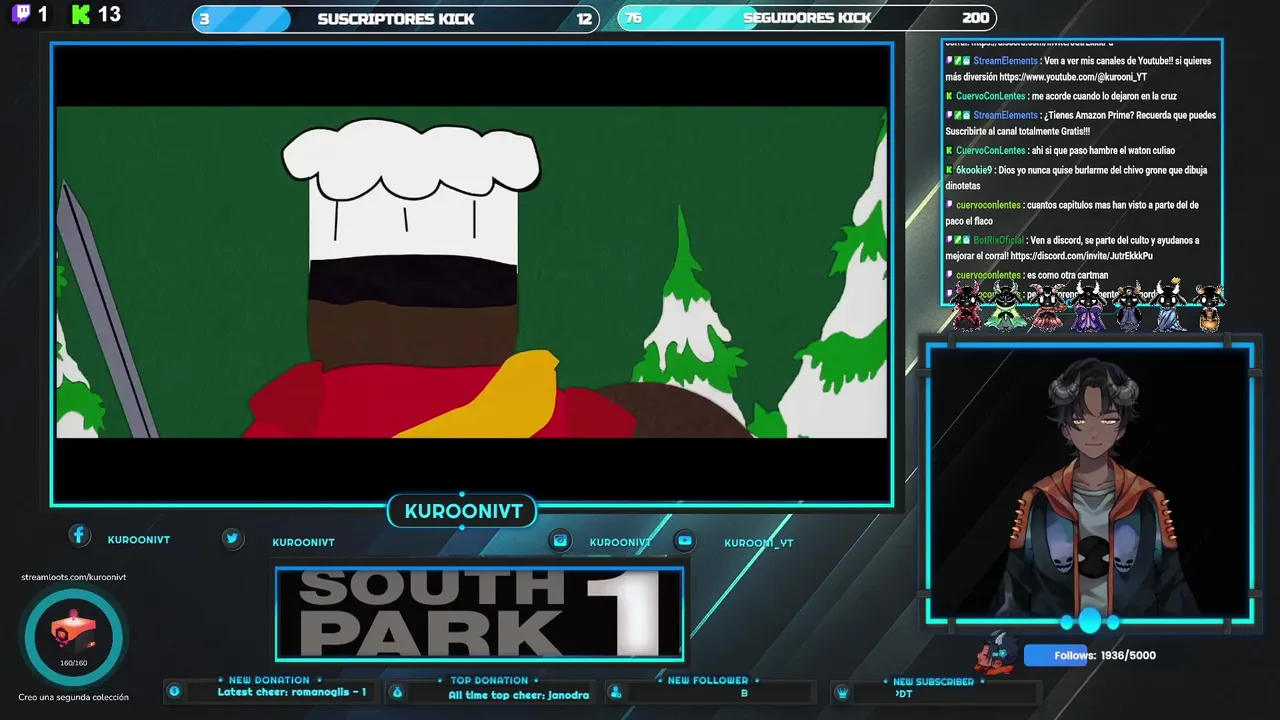Click the South Park 1 title banner
Viewport: 1280px width, 720px height.
click(480, 614)
